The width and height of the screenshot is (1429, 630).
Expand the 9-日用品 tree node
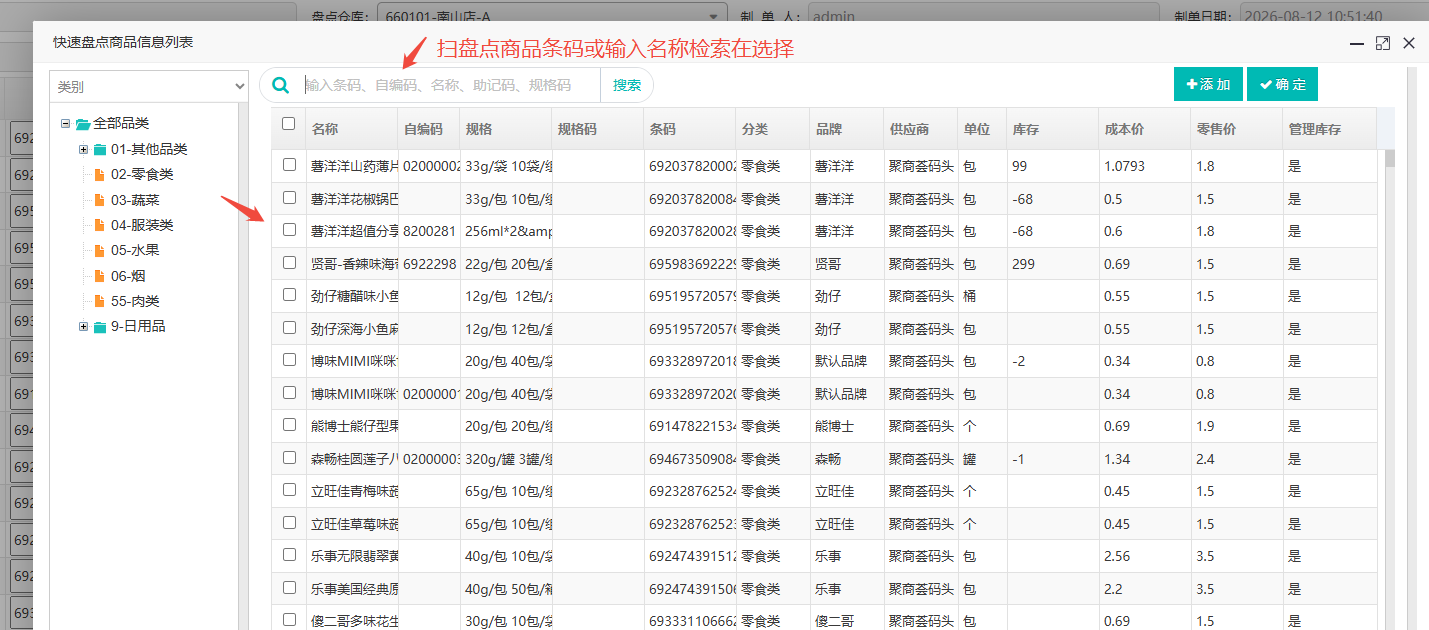pos(84,327)
